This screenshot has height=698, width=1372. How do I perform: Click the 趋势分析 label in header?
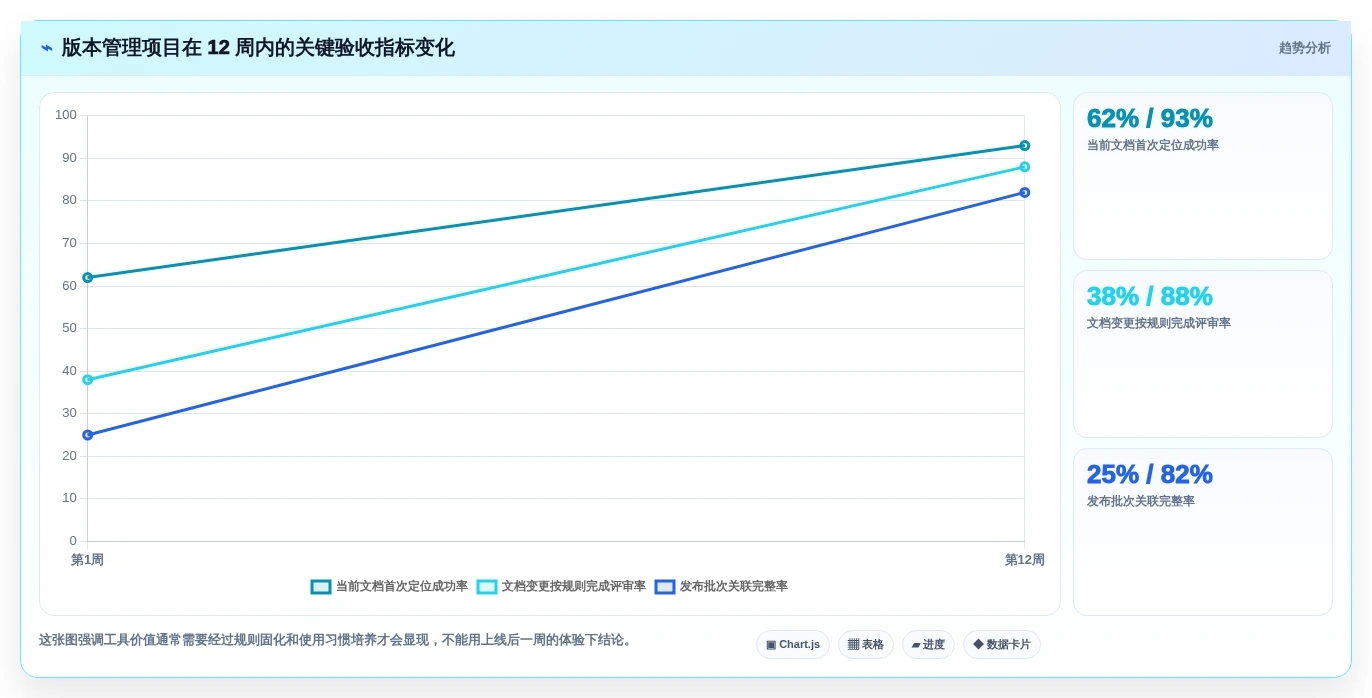pos(1304,48)
